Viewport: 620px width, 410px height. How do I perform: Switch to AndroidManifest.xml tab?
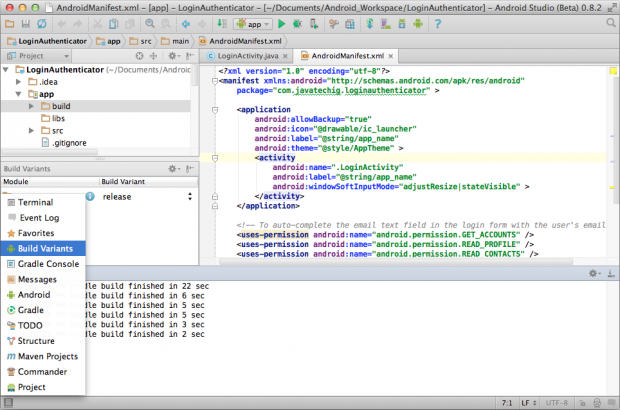click(x=347, y=56)
